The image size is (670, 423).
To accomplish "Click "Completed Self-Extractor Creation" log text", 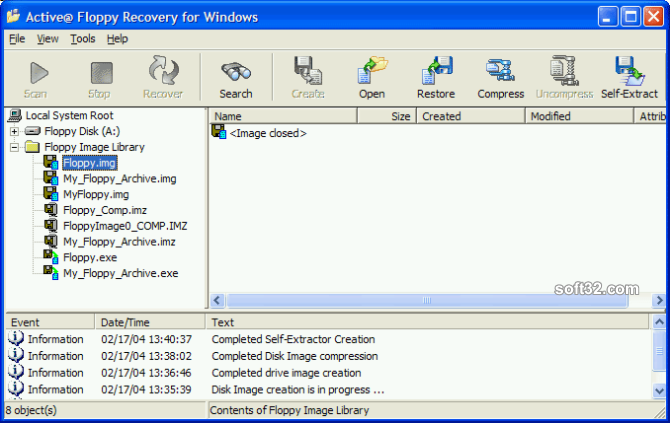I will click(x=293, y=339).
